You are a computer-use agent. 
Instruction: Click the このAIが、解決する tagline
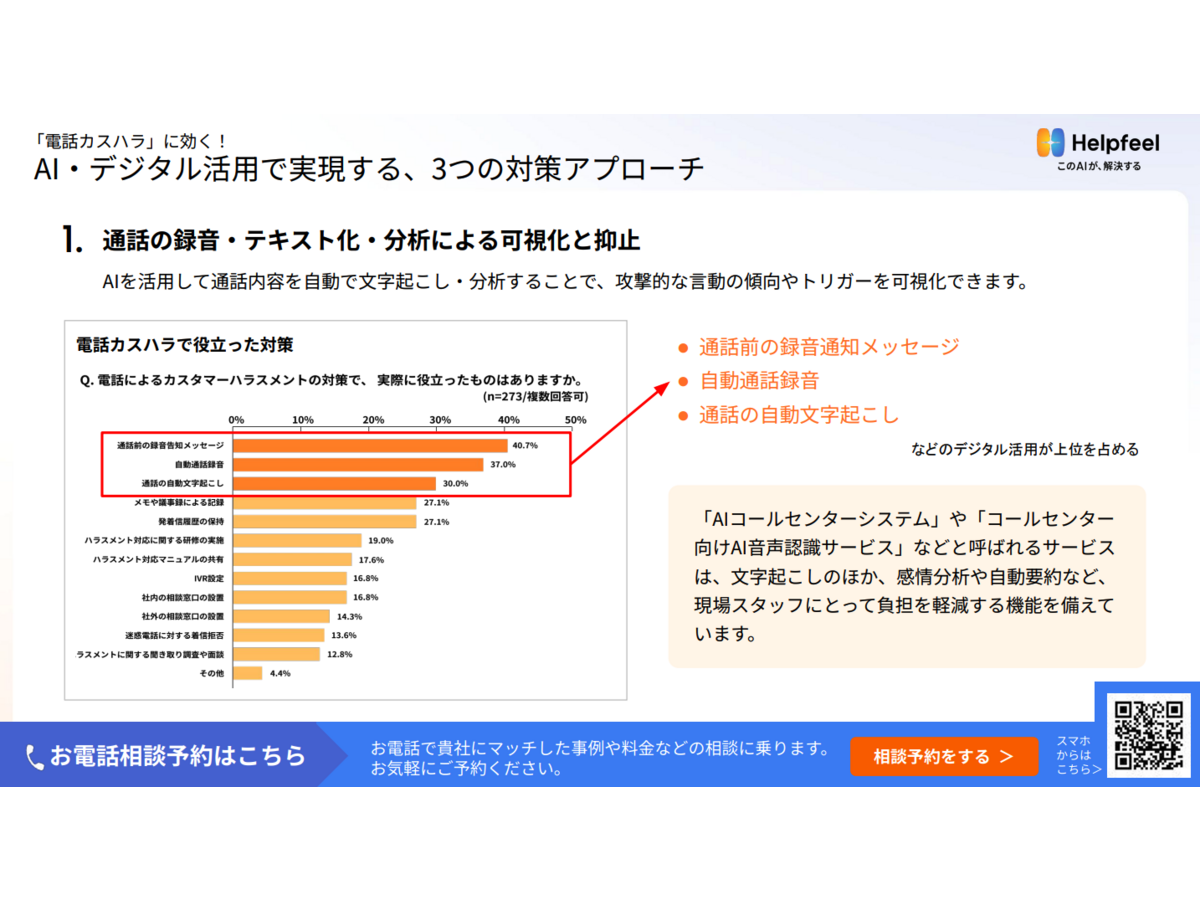click(1098, 166)
